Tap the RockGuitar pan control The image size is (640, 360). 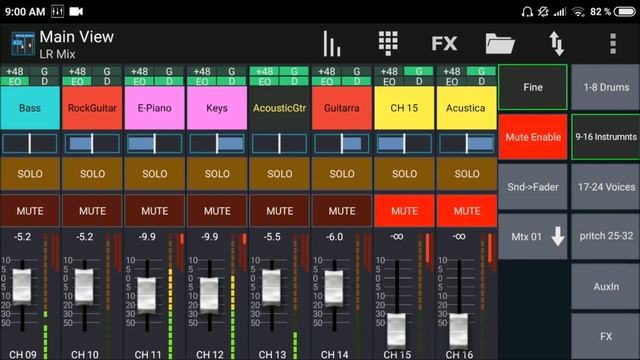pyautogui.click(x=92, y=144)
